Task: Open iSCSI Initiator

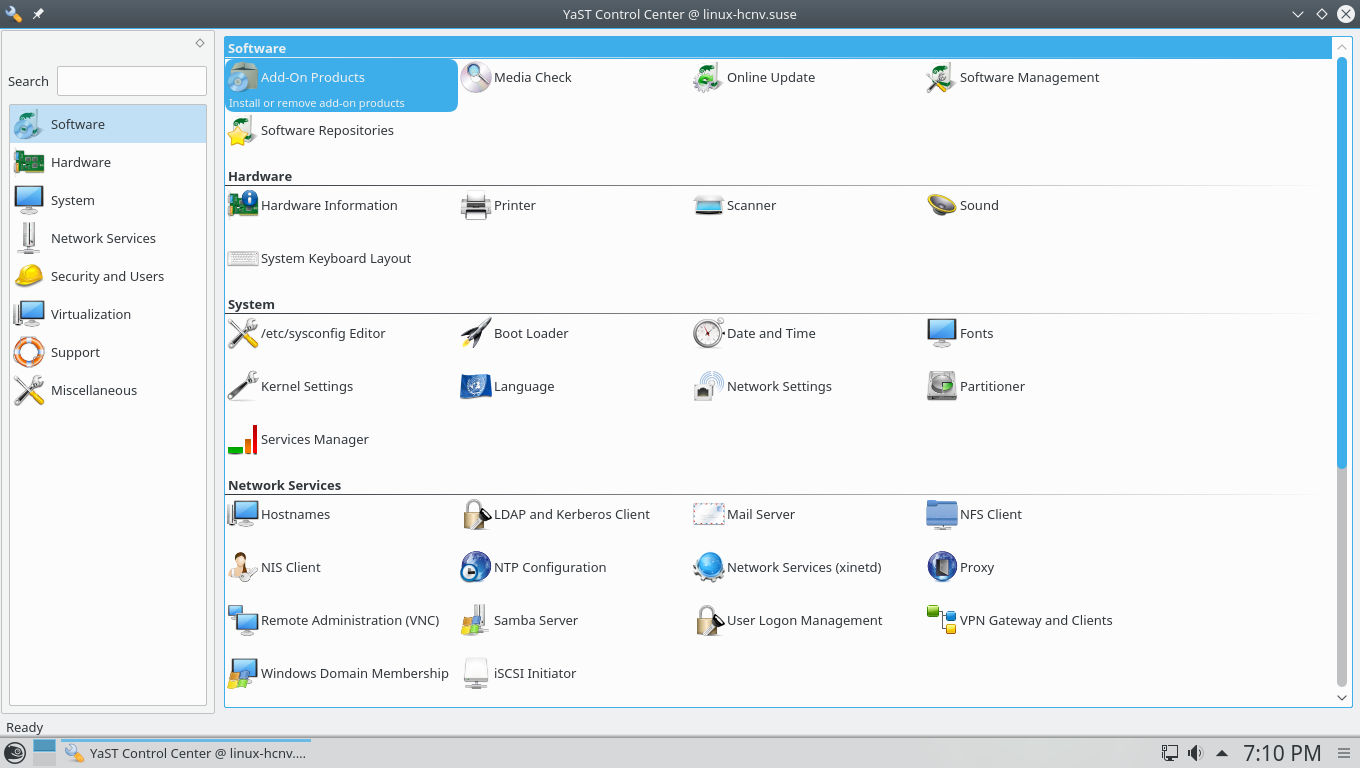Action: [518, 674]
